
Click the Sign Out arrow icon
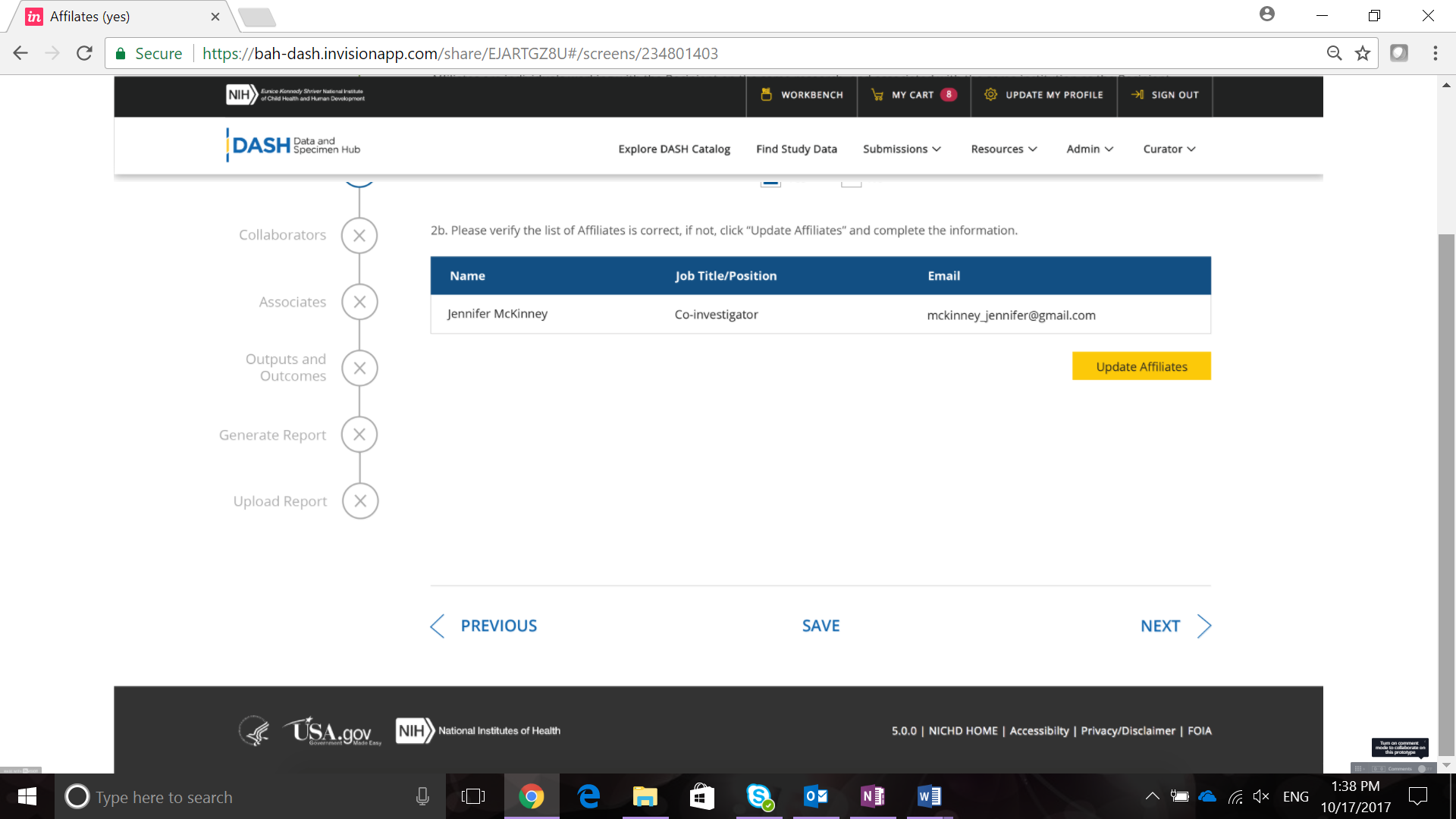click(1137, 95)
